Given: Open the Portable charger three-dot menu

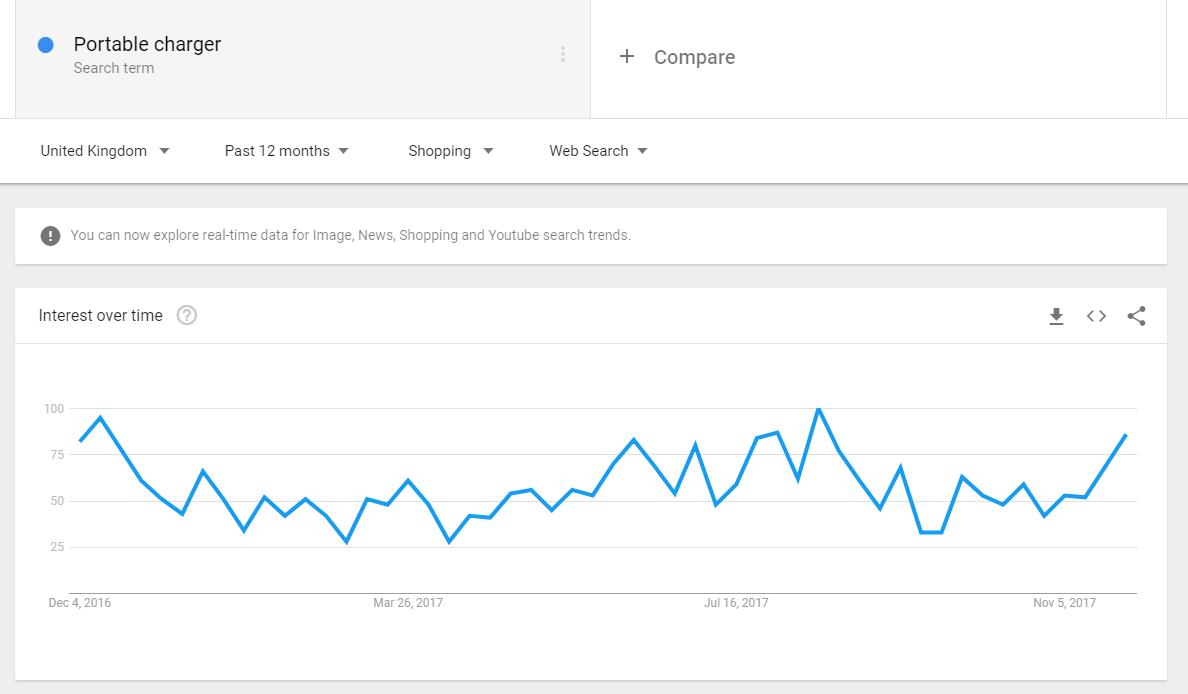Looking at the screenshot, I should pyautogui.click(x=562, y=54).
